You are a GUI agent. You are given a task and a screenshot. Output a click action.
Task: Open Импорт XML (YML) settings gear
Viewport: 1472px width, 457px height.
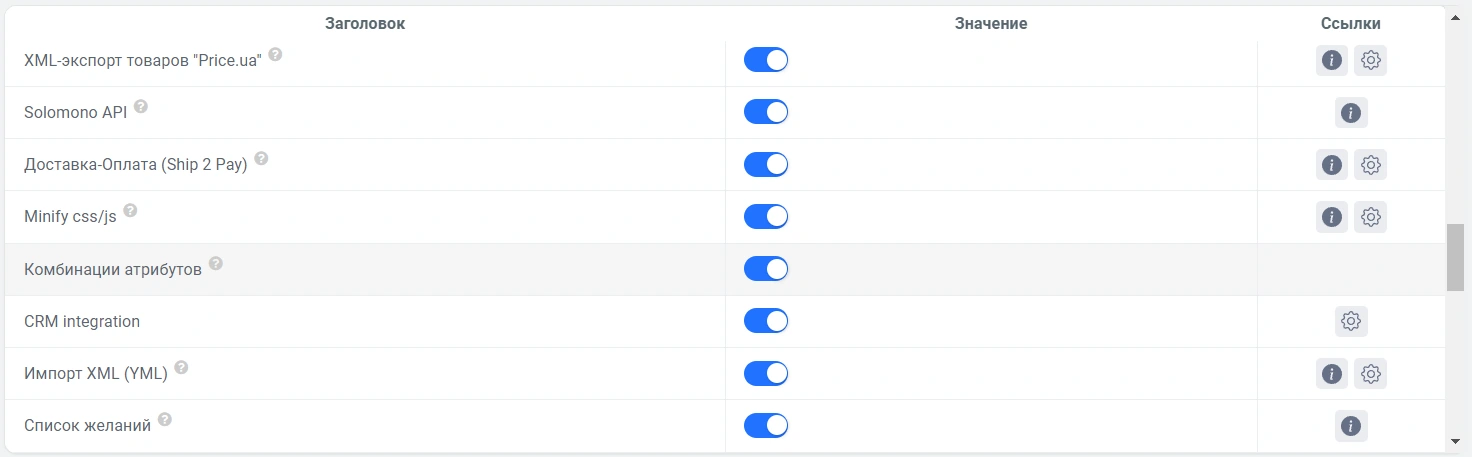point(1371,374)
